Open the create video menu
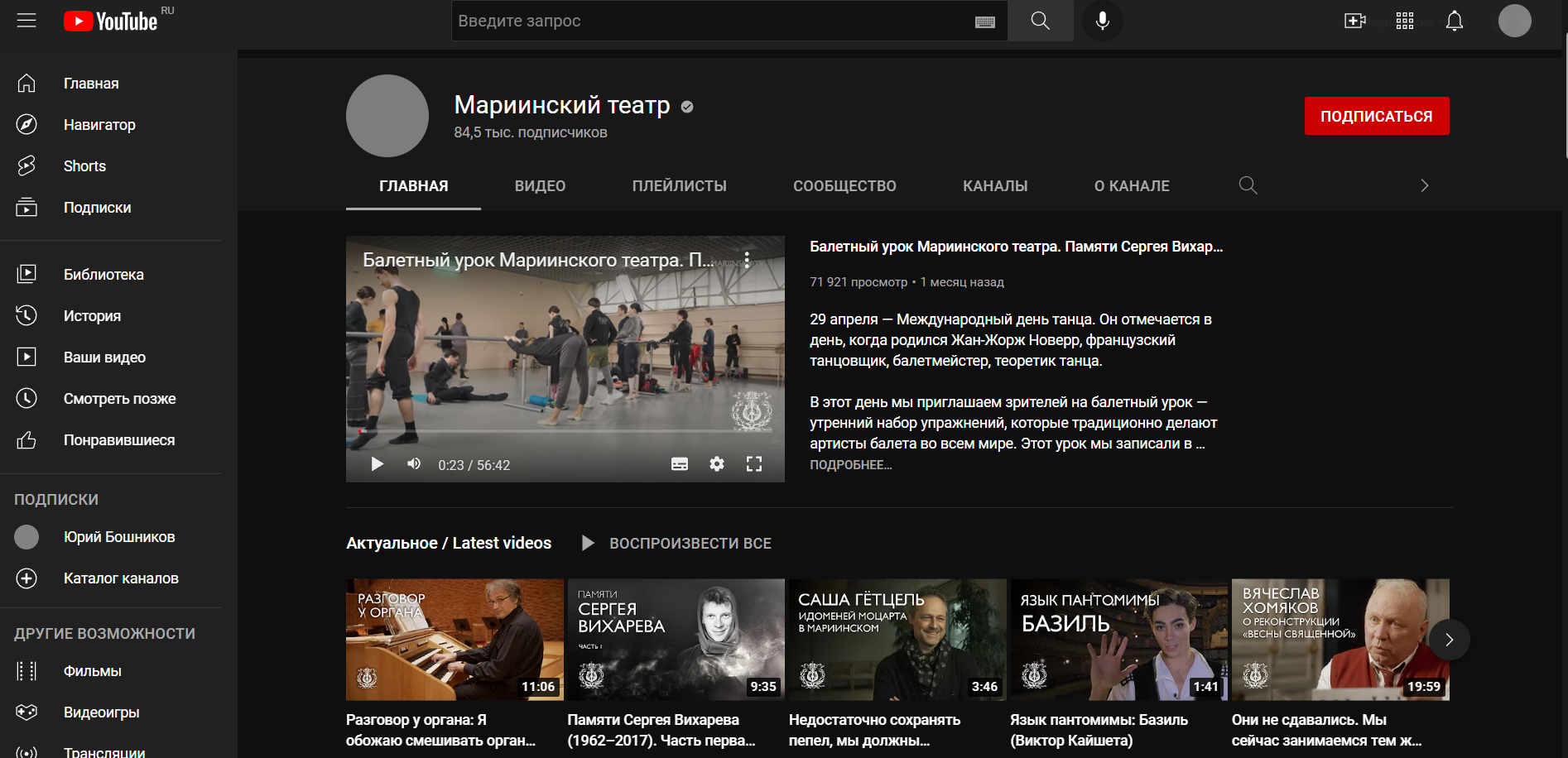 coord(1355,21)
